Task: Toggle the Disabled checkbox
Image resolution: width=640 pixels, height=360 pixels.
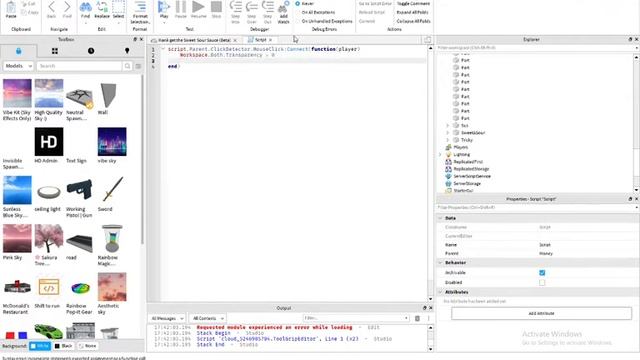Action: (542, 282)
